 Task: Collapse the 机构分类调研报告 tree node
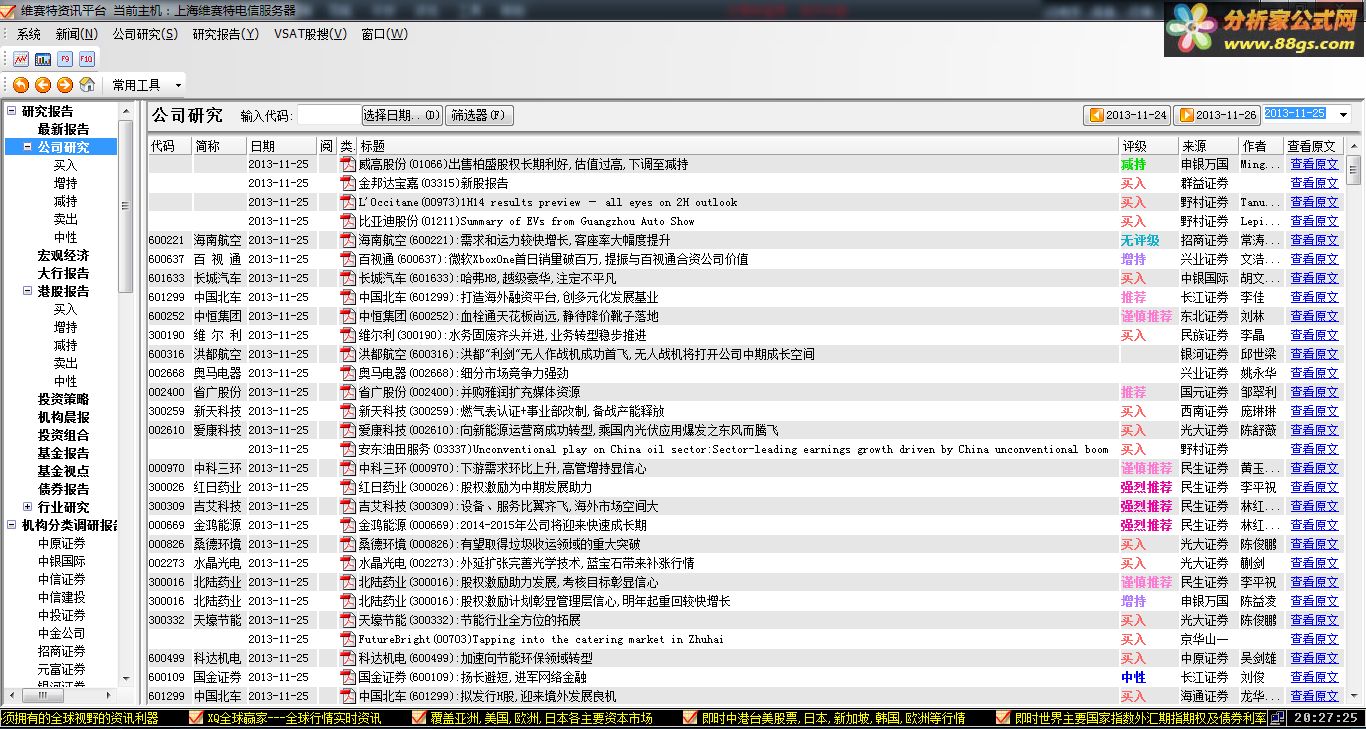pyautogui.click(x=11, y=525)
